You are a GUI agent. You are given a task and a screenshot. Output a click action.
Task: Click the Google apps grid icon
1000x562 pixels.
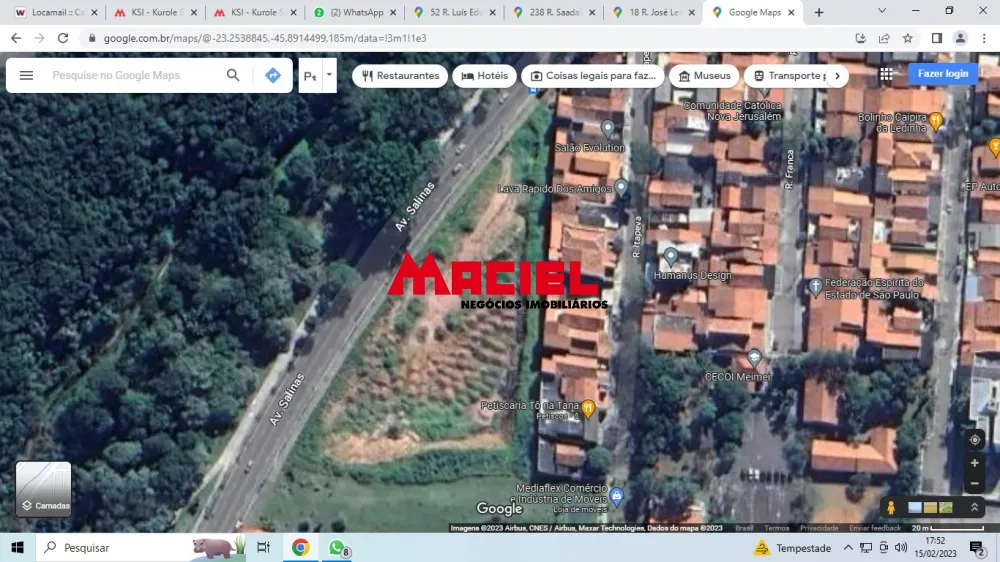(886, 74)
